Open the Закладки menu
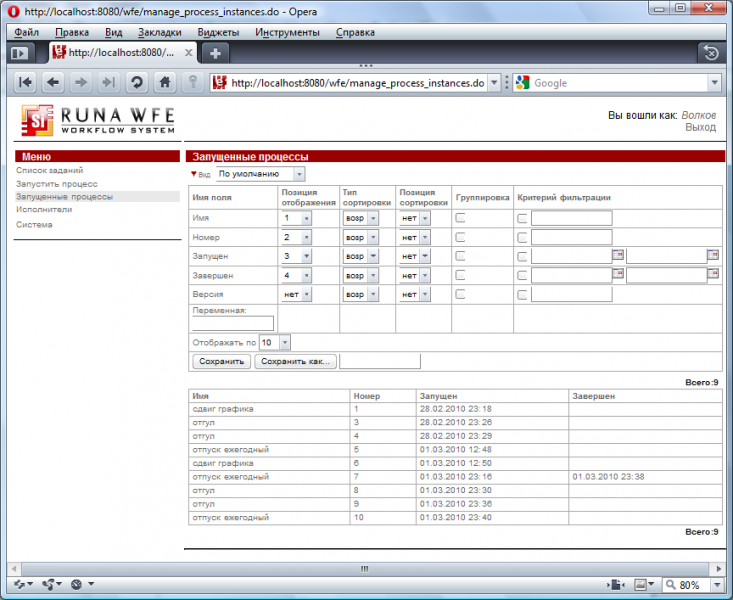 (x=159, y=32)
